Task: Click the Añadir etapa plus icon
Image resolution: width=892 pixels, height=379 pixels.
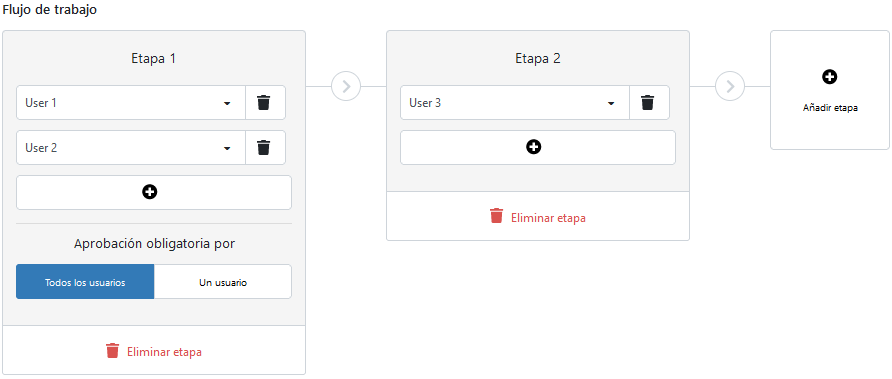Action: pyautogui.click(x=829, y=77)
